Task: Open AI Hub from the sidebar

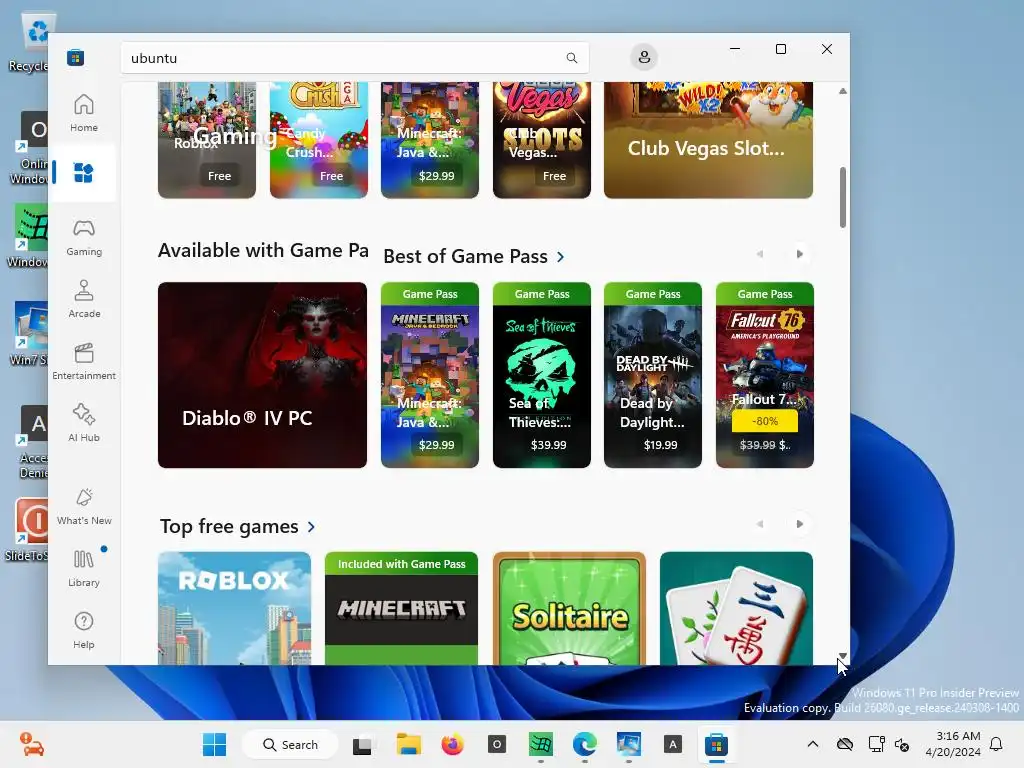Action: pos(84,423)
